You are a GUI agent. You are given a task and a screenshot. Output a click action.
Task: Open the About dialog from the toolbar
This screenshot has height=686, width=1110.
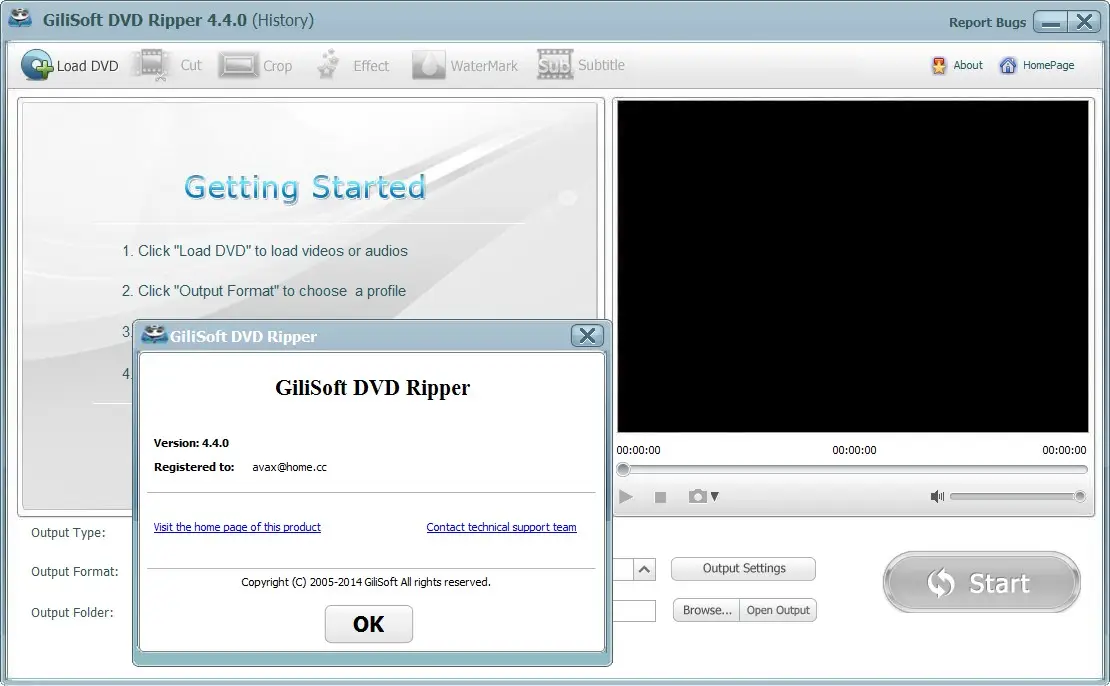click(957, 65)
